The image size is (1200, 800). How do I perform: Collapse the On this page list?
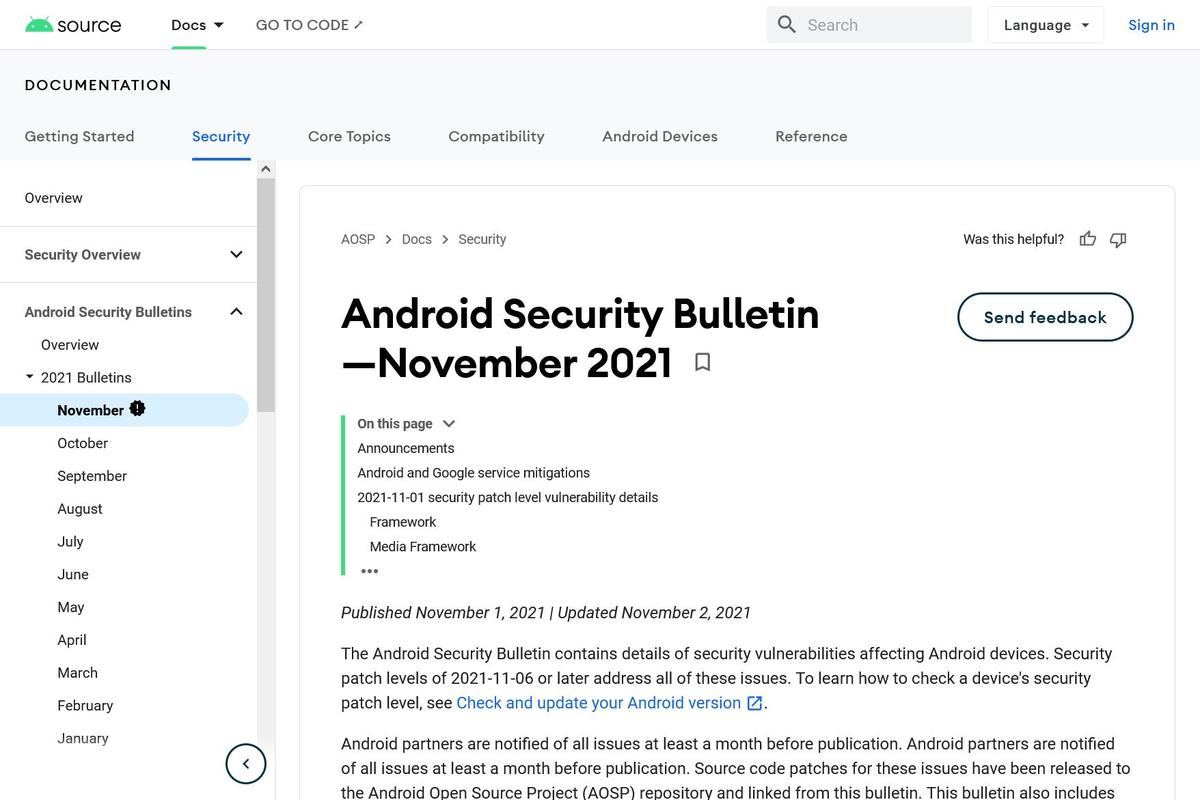point(449,424)
